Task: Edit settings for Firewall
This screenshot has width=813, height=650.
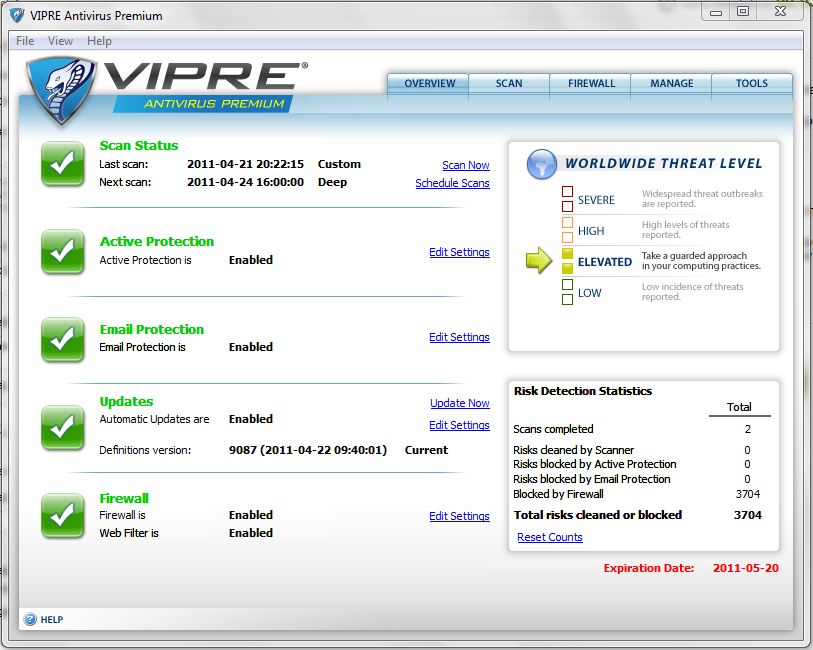Action: click(459, 516)
